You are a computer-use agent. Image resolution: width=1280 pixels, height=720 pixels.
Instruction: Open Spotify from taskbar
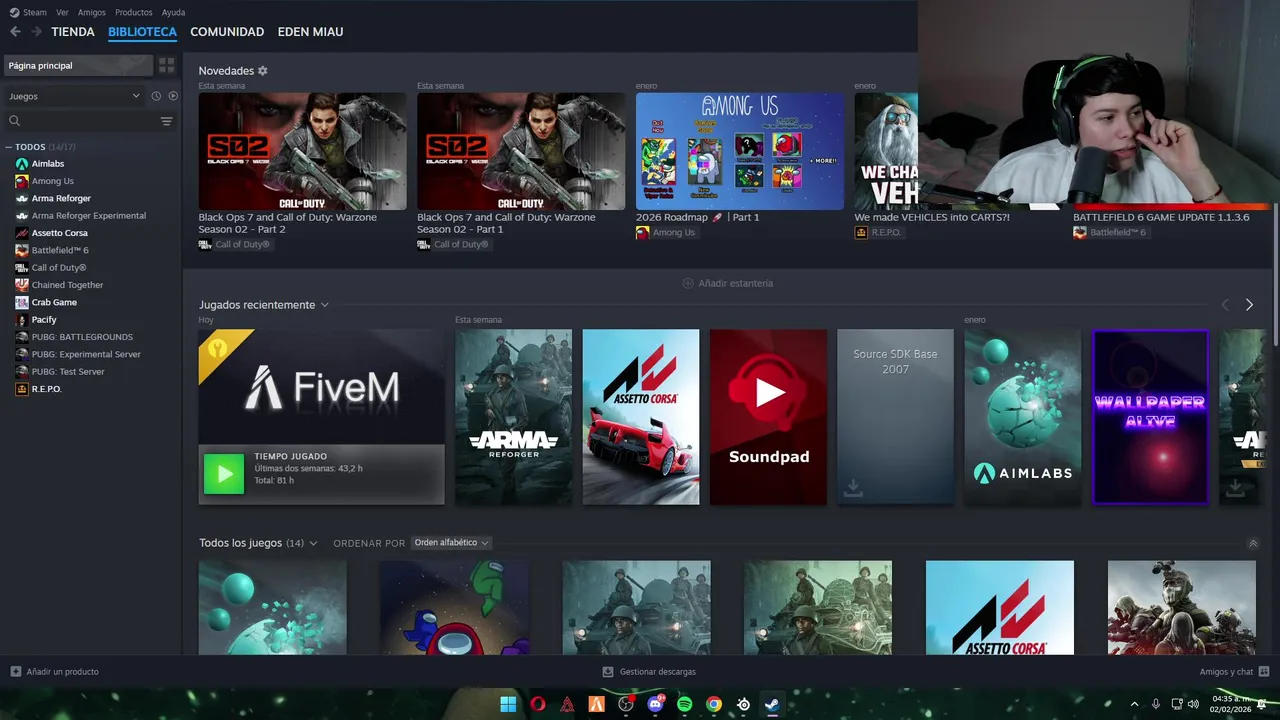pyautogui.click(x=685, y=704)
